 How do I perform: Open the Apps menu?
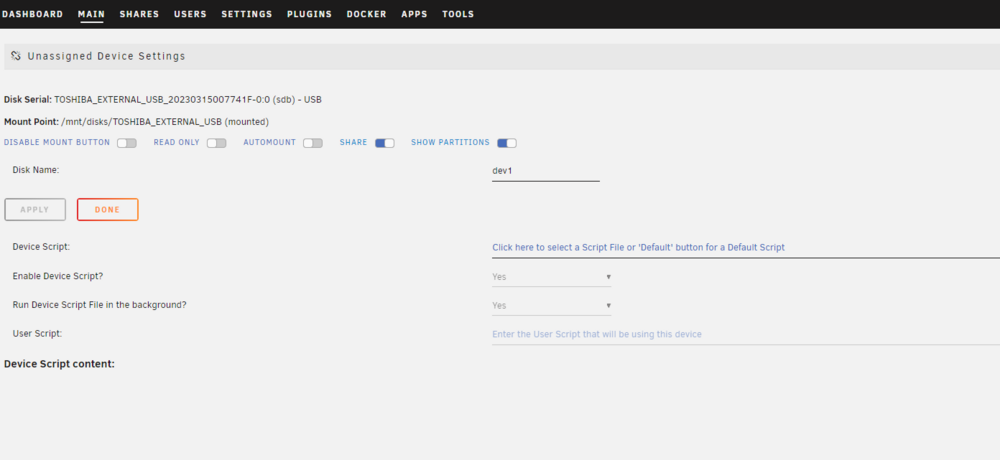415,14
